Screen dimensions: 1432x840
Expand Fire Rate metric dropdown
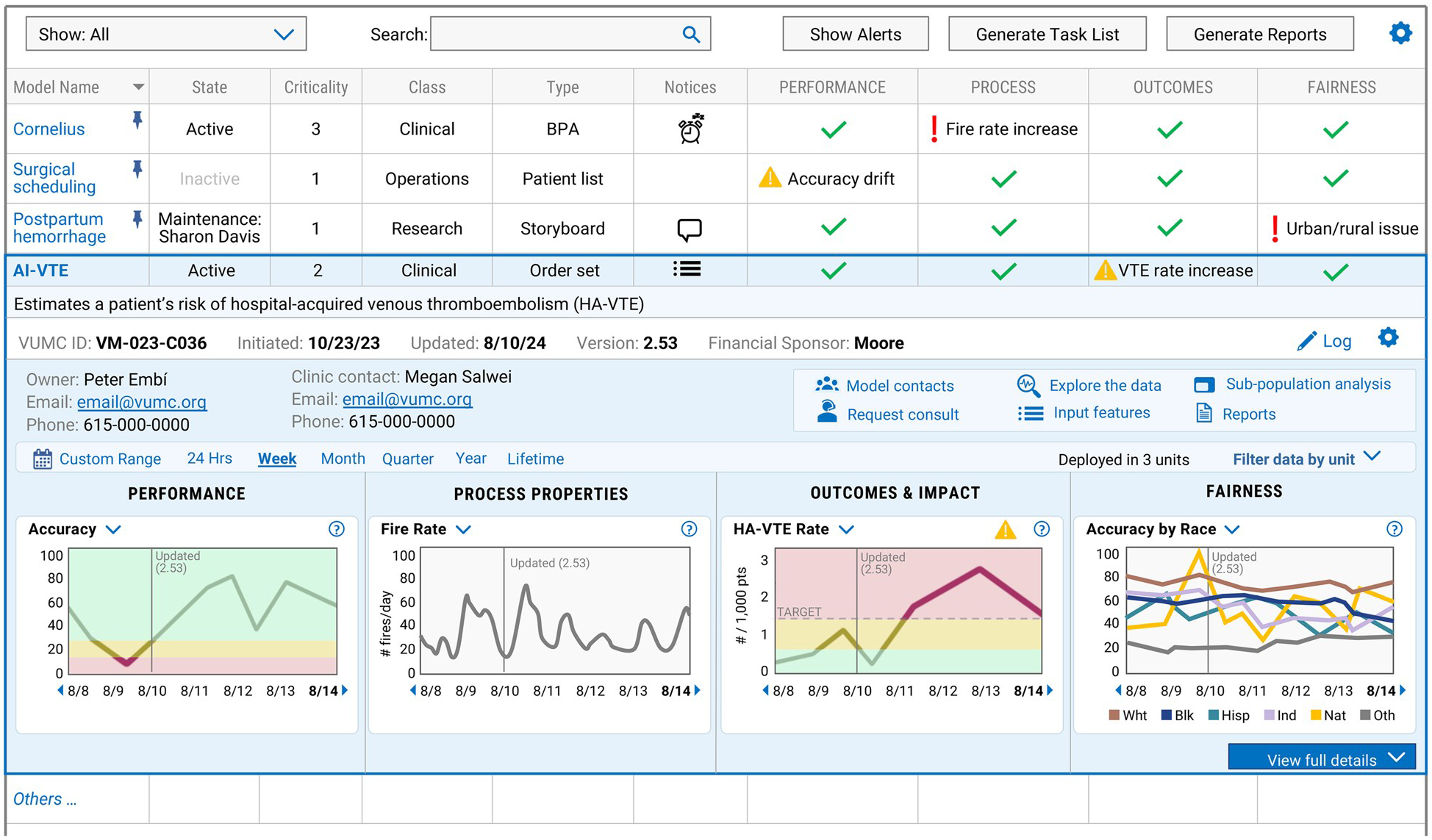click(464, 529)
